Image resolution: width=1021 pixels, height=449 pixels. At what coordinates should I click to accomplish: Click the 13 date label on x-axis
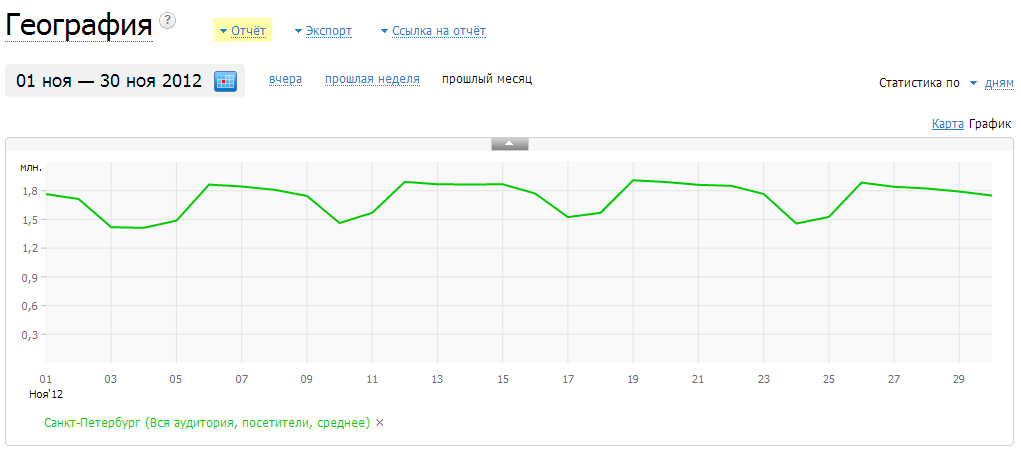click(x=438, y=379)
